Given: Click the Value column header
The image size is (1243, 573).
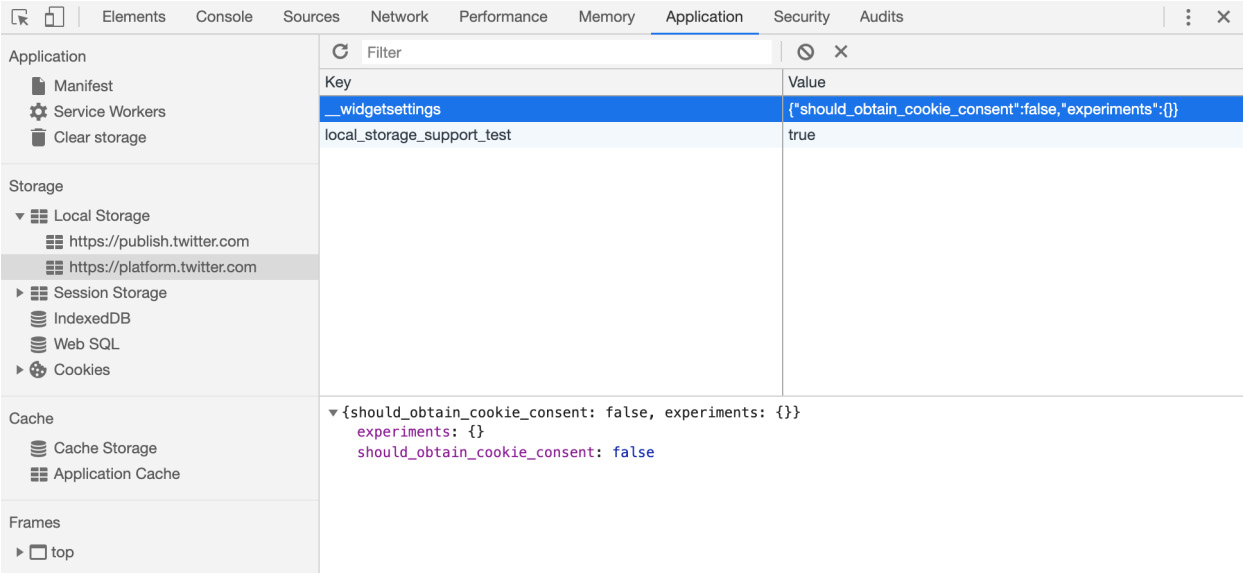Looking at the screenshot, I should click(x=1013, y=82).
